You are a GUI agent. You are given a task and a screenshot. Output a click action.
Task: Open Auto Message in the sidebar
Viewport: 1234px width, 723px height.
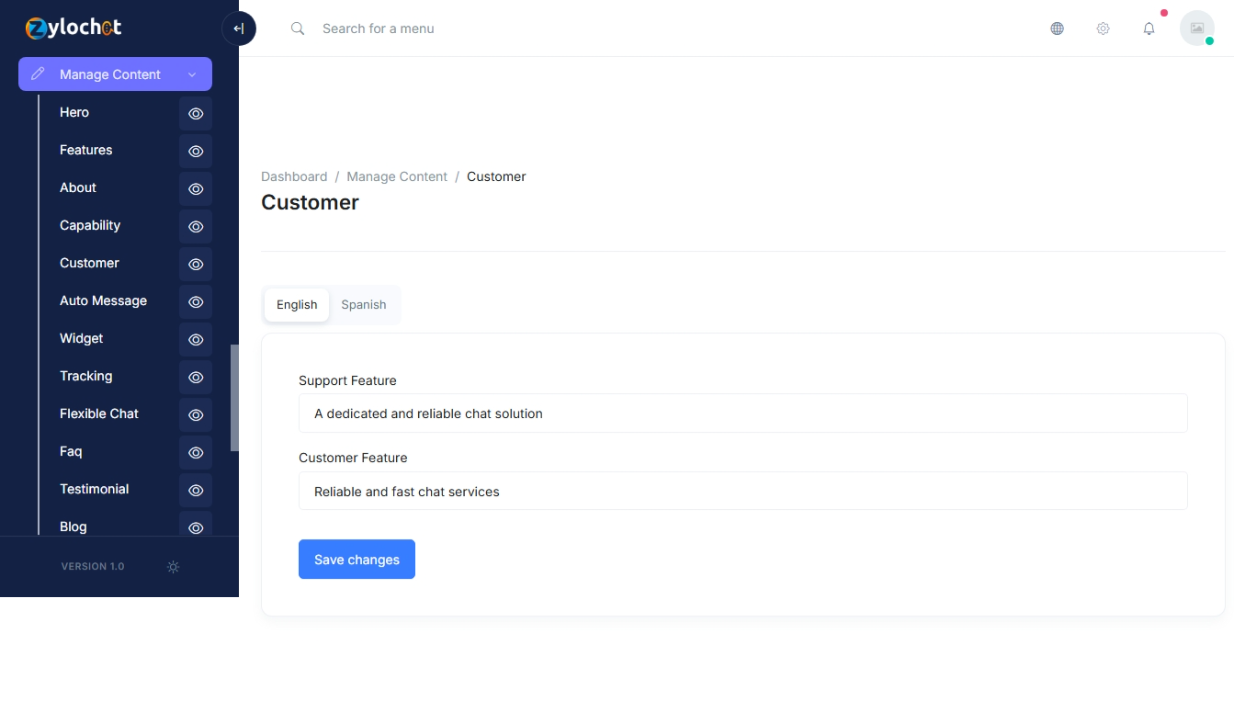(103, 301)
